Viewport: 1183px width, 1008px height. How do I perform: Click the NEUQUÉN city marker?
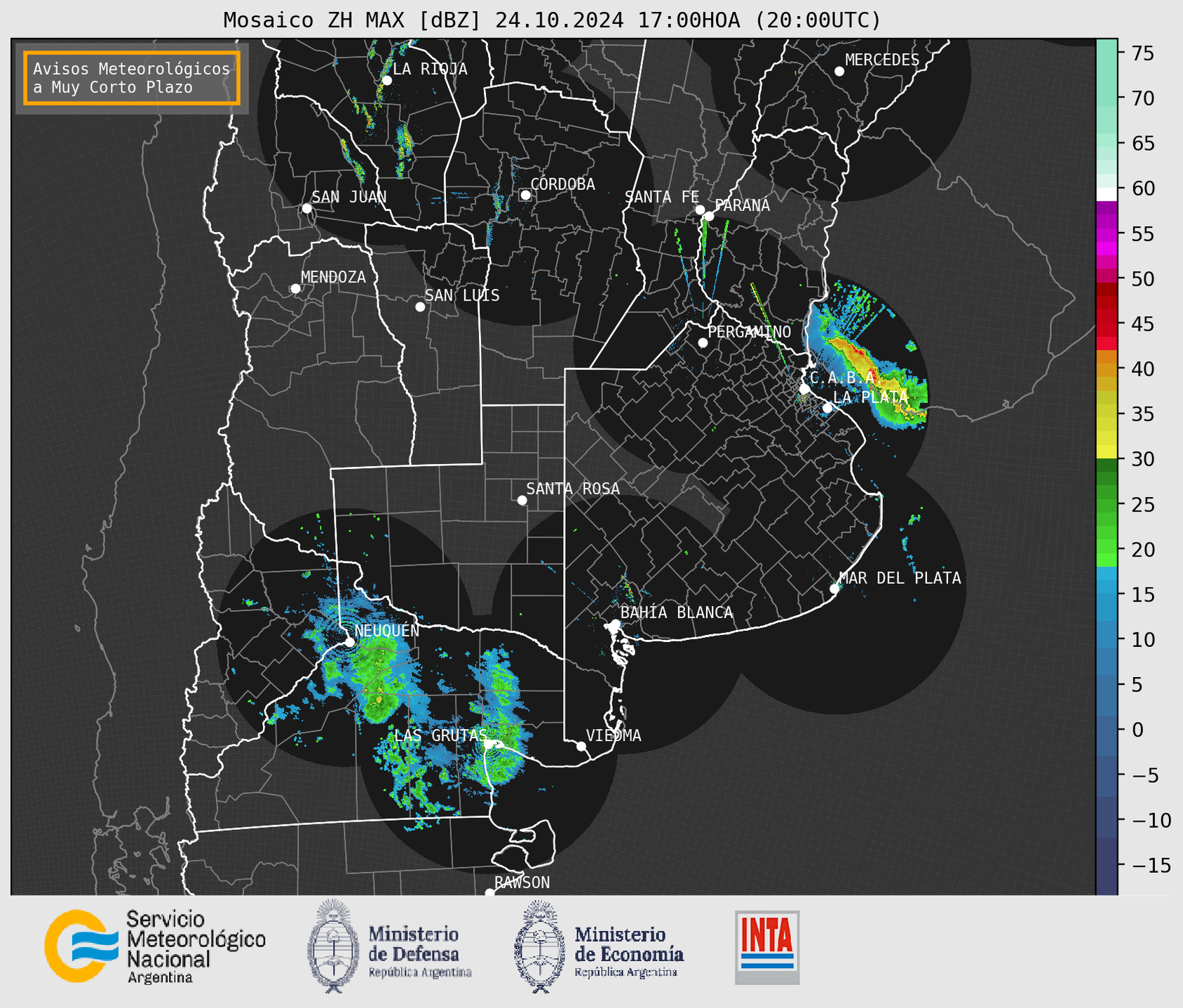pos(349,641)
